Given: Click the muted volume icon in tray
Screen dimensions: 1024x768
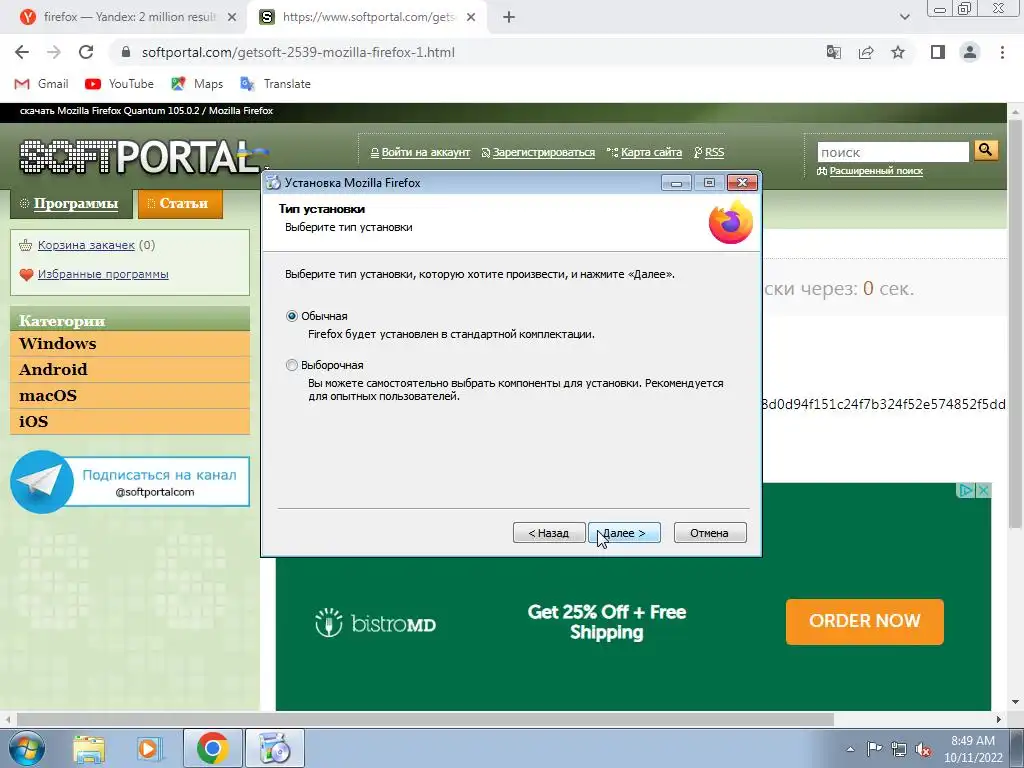Looking at the screenshot, I should 923,749.
